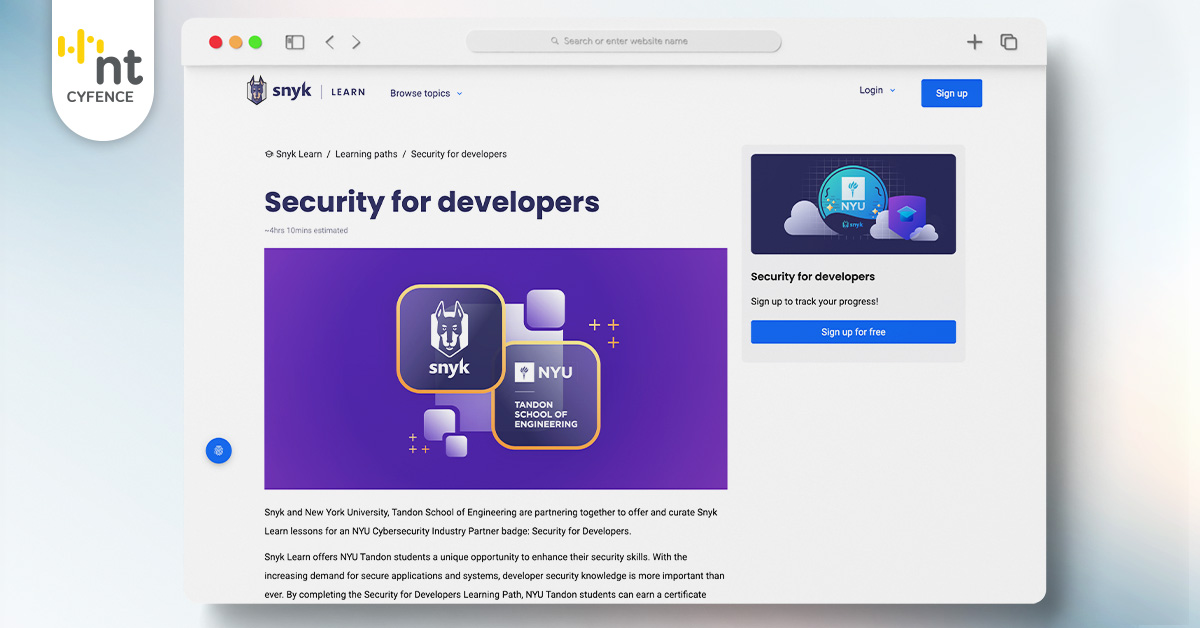Click the NT Cyfence logo
The width and height of the screenshot is (1200, 628).
101,66
